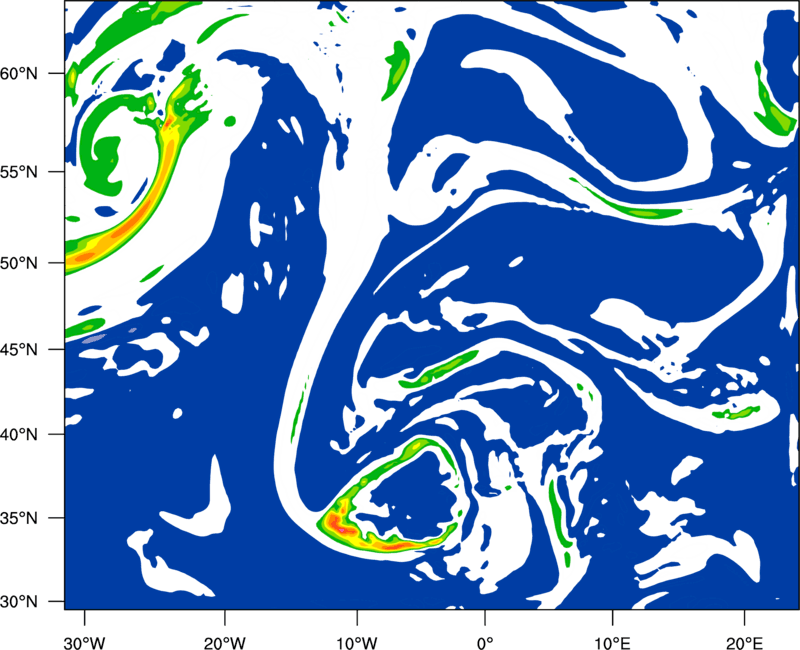Viewport: 800px width, 650px height.
Task: Click the 60°N latitude label
Action: pyautogui.click(x=19, y=74)
